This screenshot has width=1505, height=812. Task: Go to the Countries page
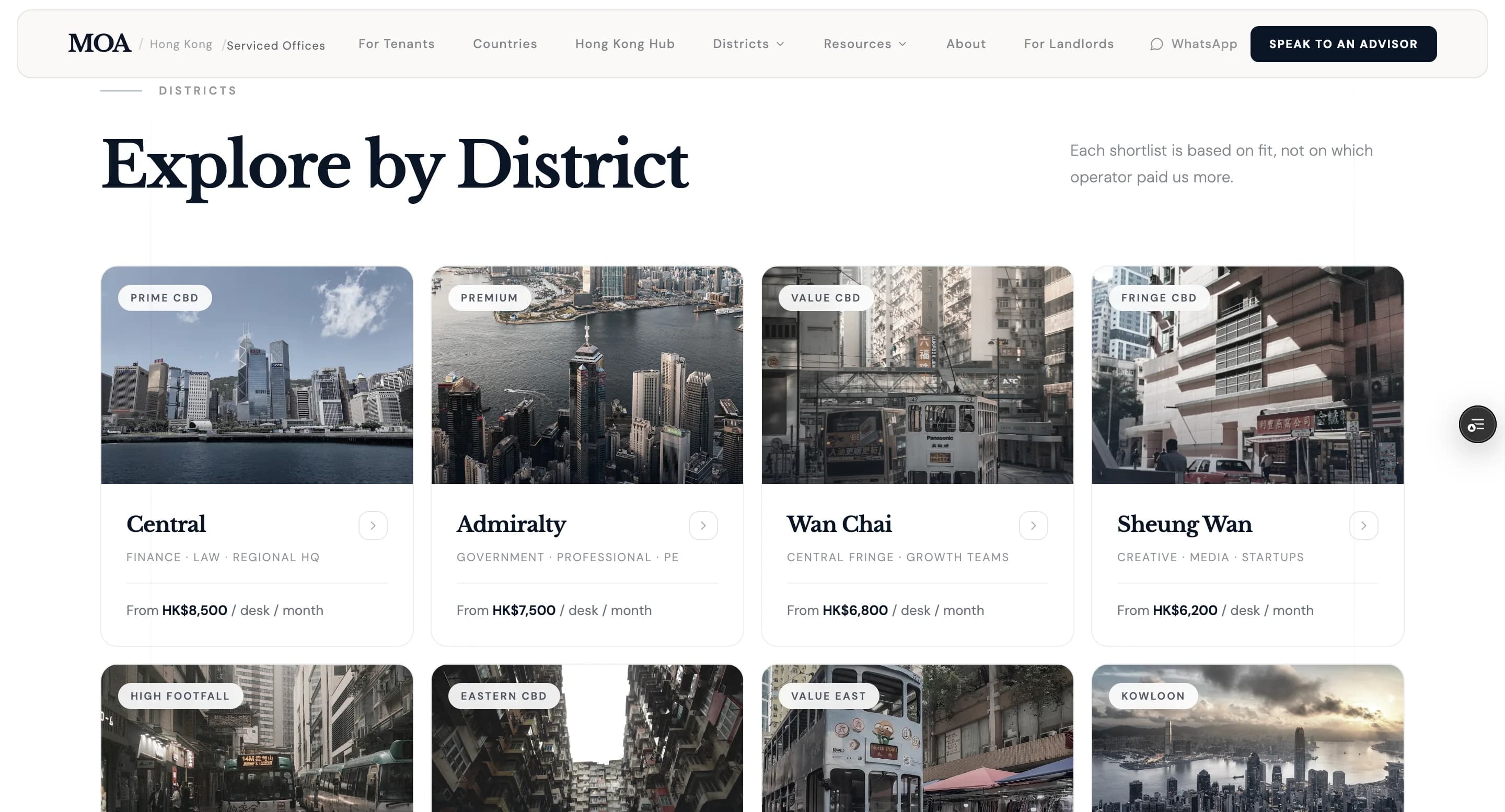[x=505, y=44]
